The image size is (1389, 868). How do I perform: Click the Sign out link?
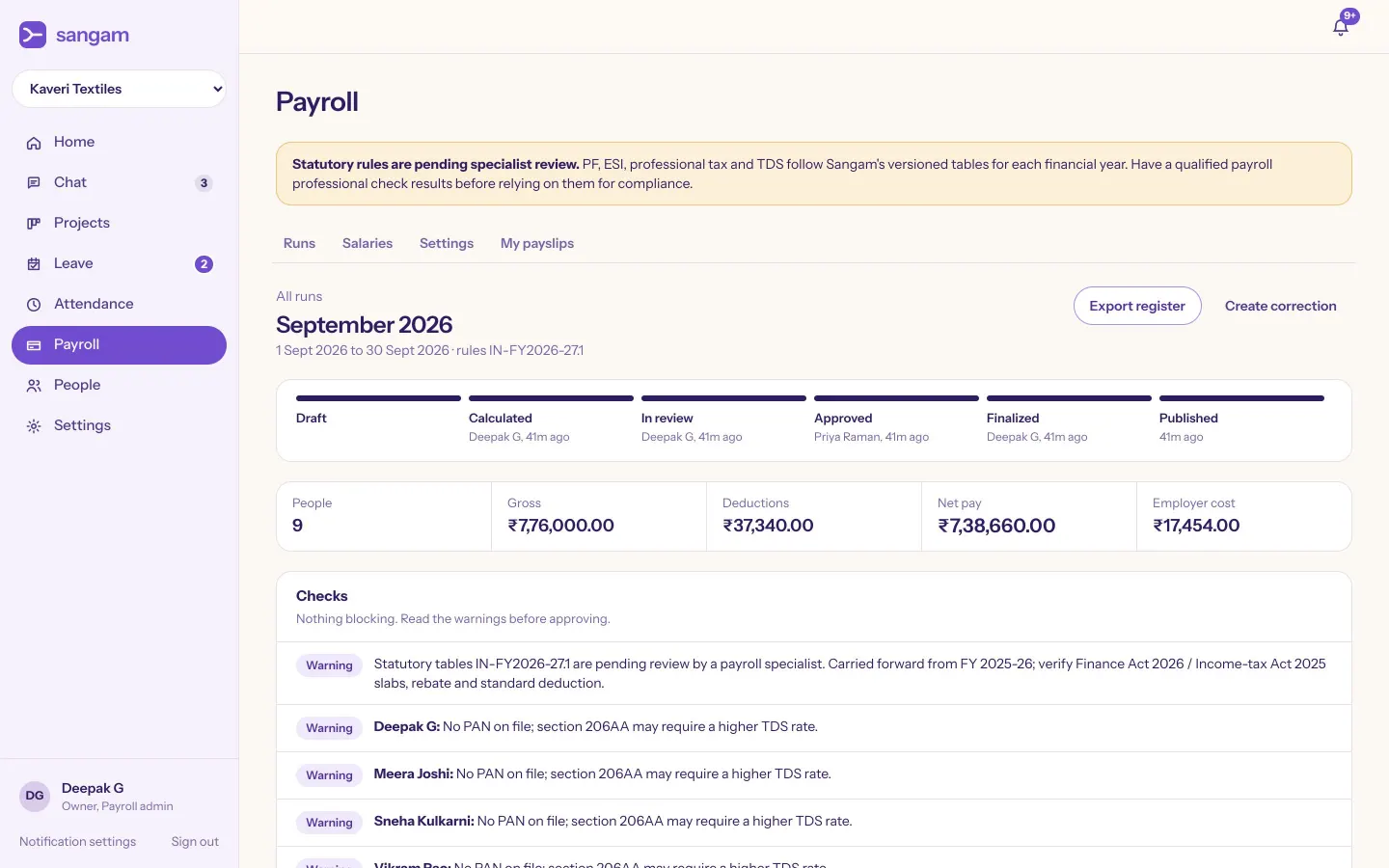195,842
